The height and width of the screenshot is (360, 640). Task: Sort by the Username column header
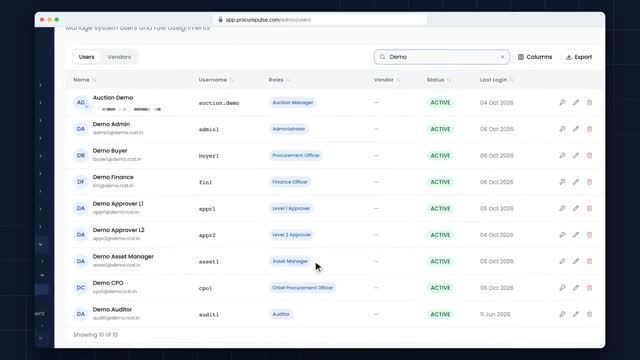pyautogui.click(x=216, y=80)
